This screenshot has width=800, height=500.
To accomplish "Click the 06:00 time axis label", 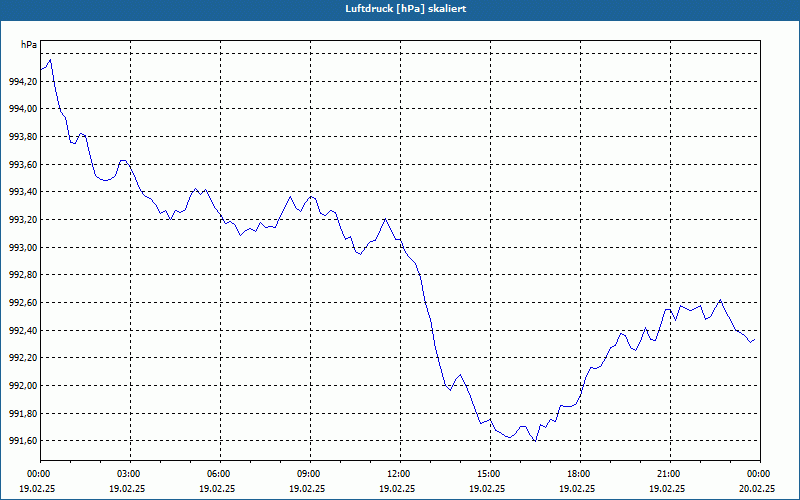I will 220,474.
